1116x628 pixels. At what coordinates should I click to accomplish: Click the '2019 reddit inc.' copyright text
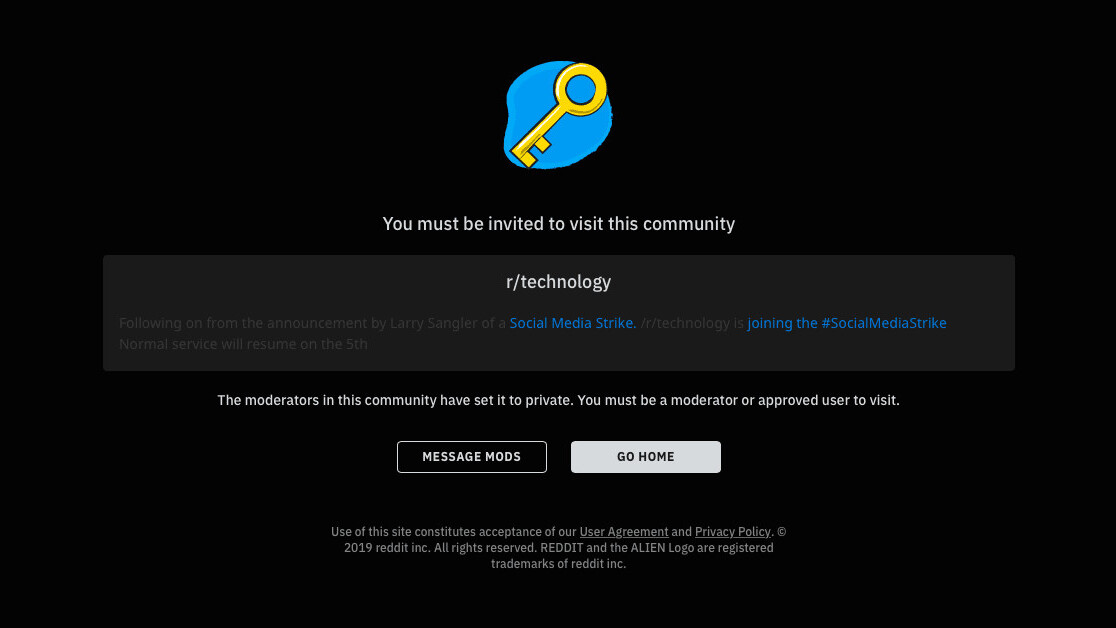point(387,548)
